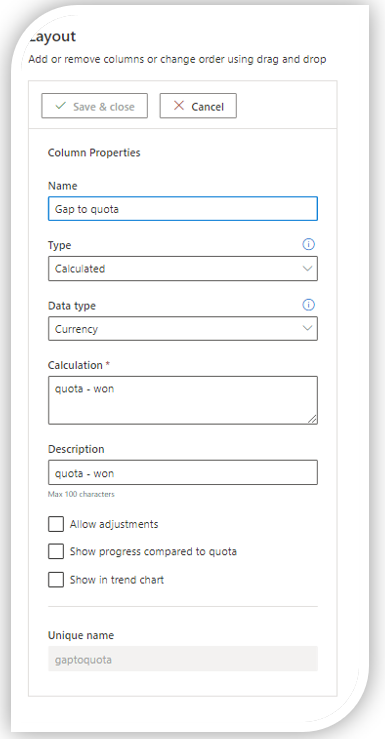The image size is (385, 739).
Task: Click the checkmark icon on Save & close
Action: [60, 106]
